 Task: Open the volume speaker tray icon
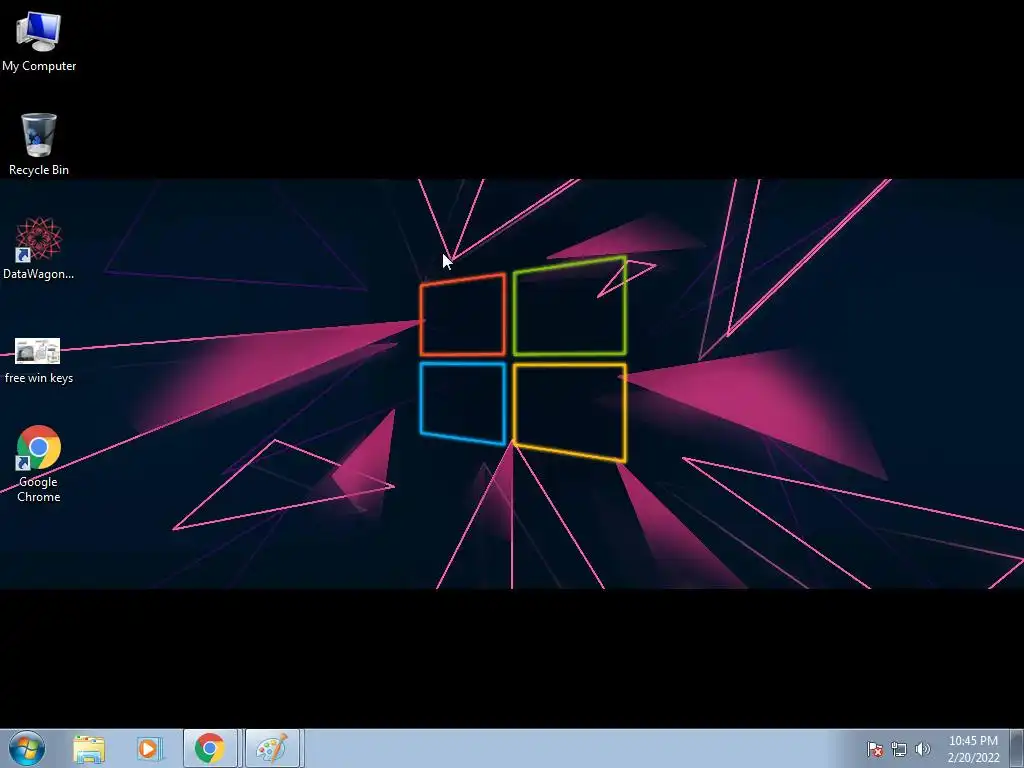(922, 749)
